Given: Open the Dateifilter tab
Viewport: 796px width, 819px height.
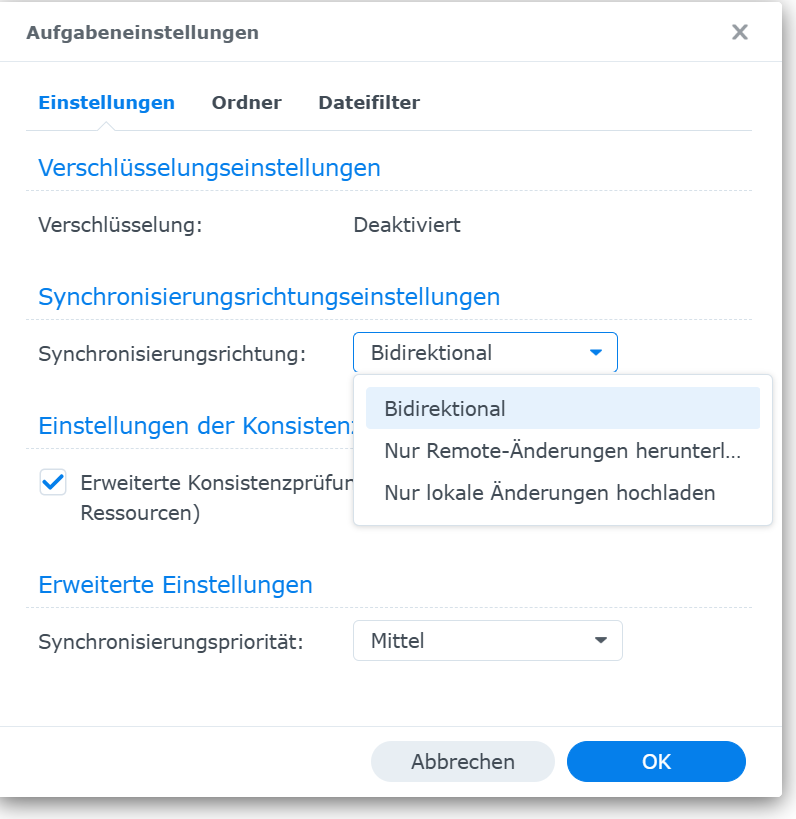Looking at the screenshot, I should point(368,102).
